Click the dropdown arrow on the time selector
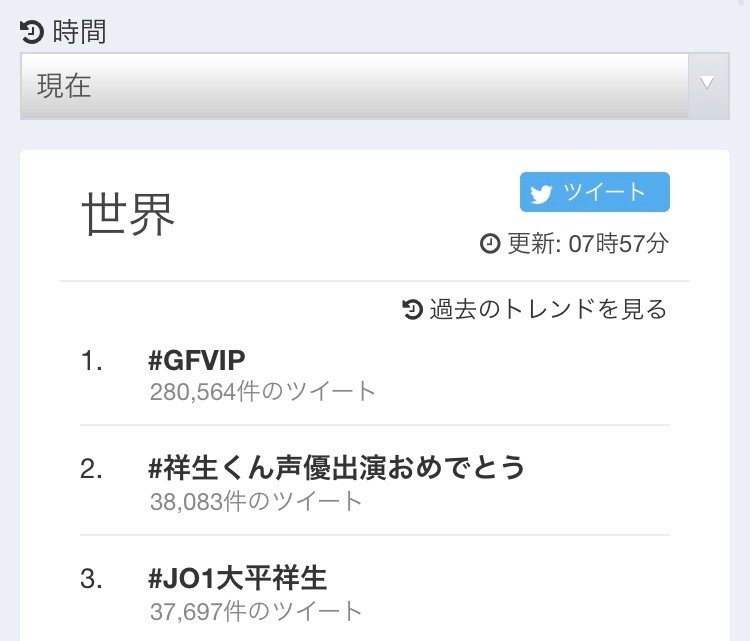Viewport: 750px width, 641px height. tap(707, 83)
